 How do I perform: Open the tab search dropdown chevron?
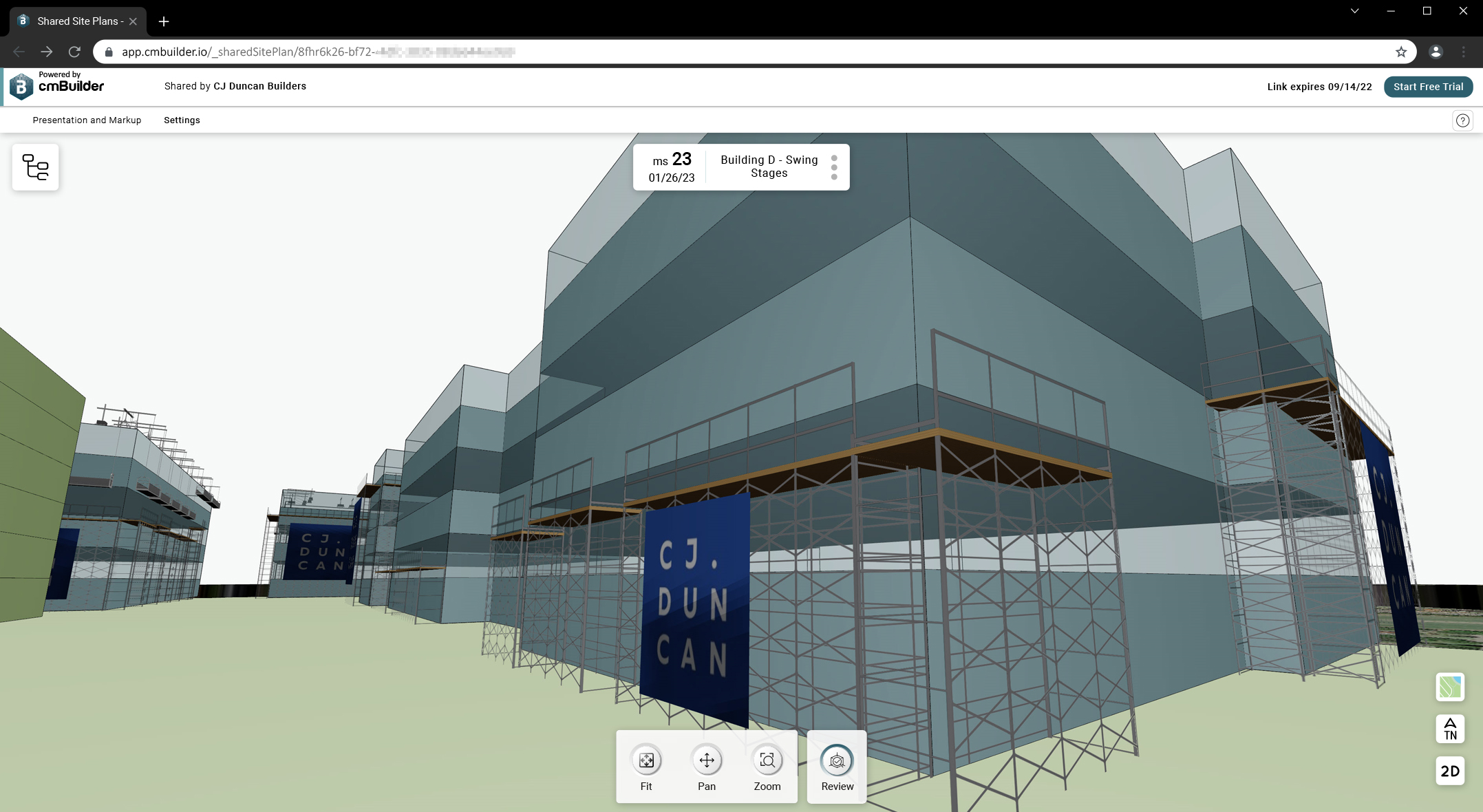[x=1354, y=11]
